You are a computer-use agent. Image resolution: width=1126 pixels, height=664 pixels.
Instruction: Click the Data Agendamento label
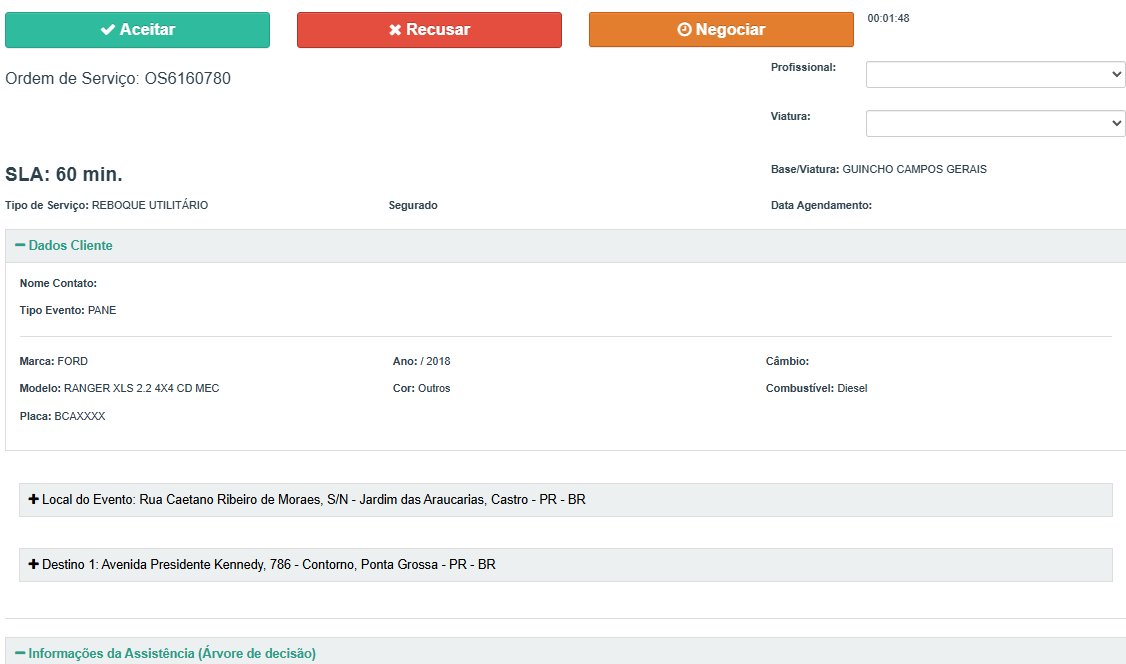tap(821, 205)
